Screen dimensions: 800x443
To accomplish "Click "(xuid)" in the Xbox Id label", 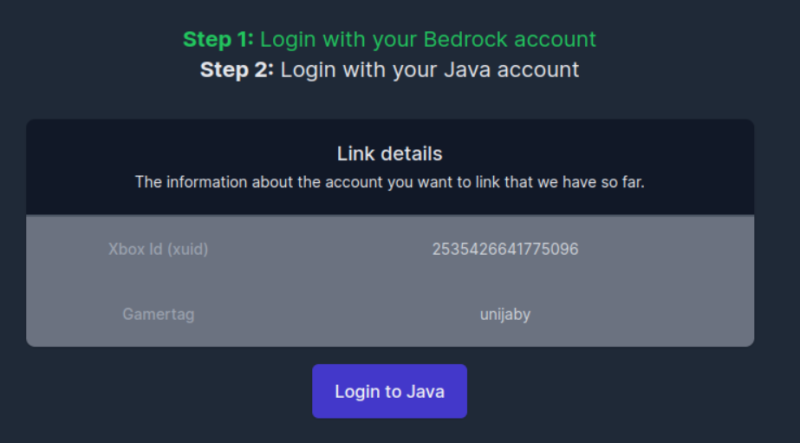I will tap(187, 249).
